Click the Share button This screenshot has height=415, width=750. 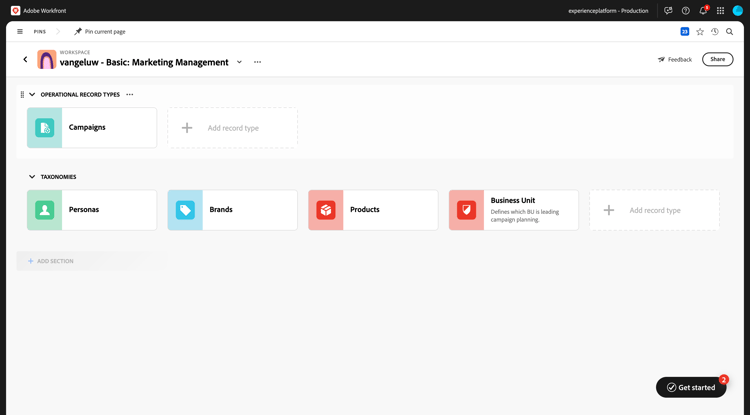click(717, 59)
